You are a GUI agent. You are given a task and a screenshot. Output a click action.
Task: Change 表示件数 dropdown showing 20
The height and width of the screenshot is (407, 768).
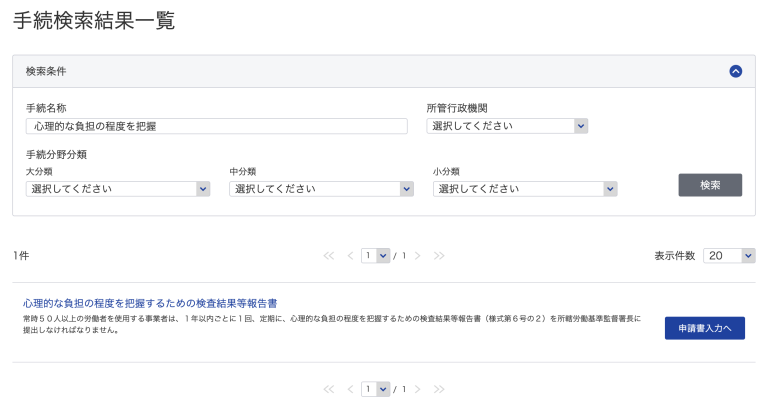pos(729,256)
